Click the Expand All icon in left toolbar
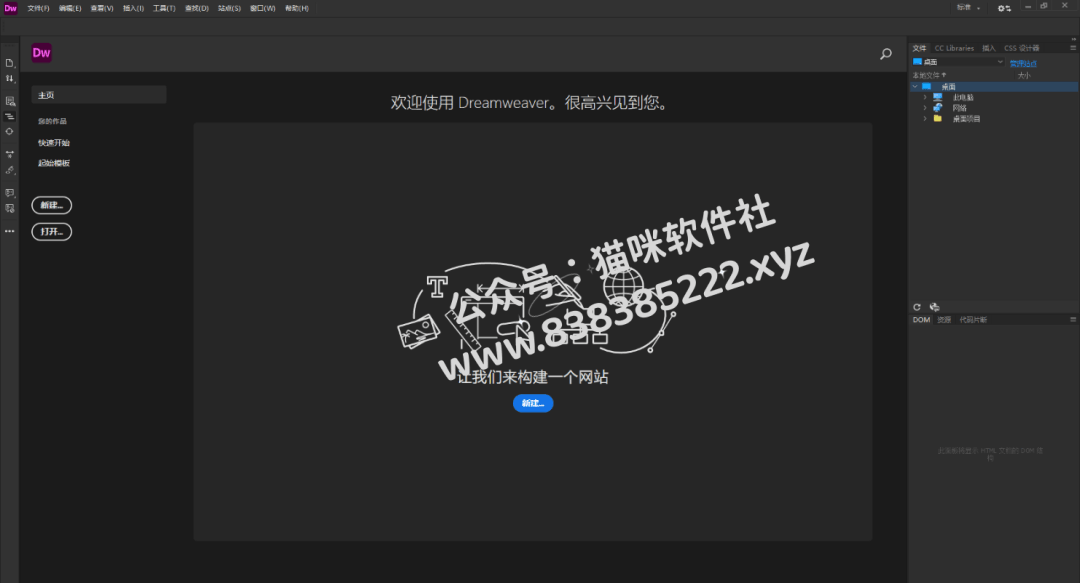1080x583 pixels. 10,154
